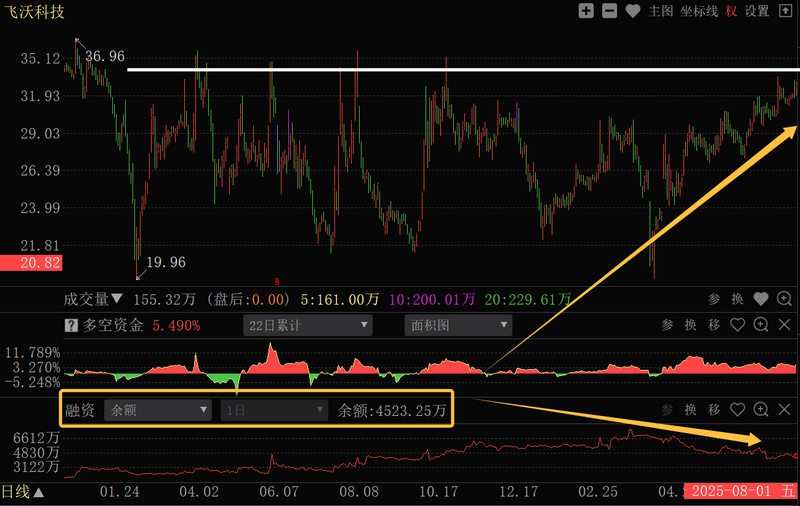This screenshot has width=800, height=506.
Task: Click the zoom out minus icon at top
Action: (610, 11)
